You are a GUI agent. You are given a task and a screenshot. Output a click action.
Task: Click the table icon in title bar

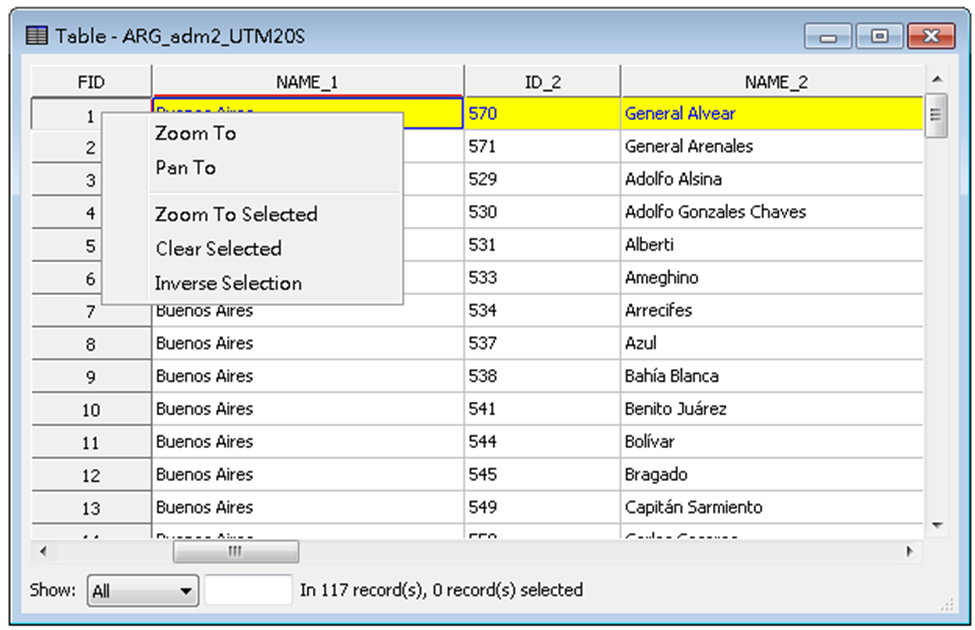(x=36, y=36)
